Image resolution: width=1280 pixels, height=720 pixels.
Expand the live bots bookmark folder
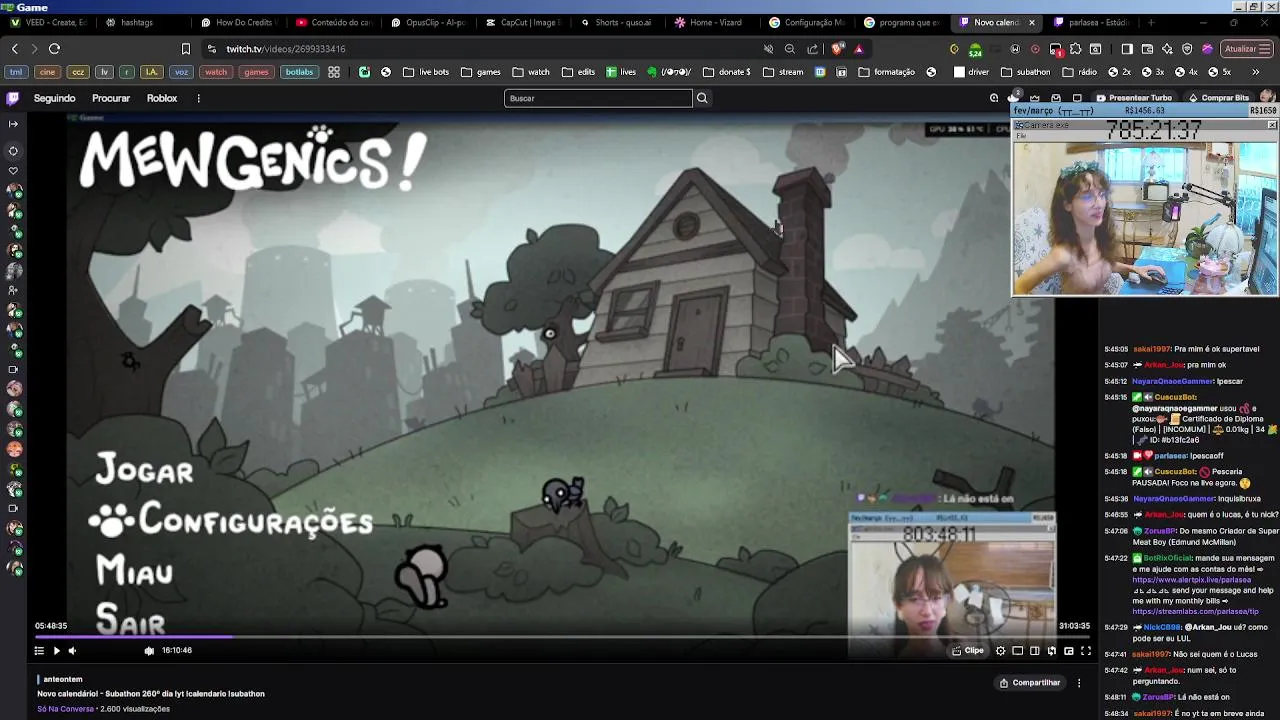point(426,72)
